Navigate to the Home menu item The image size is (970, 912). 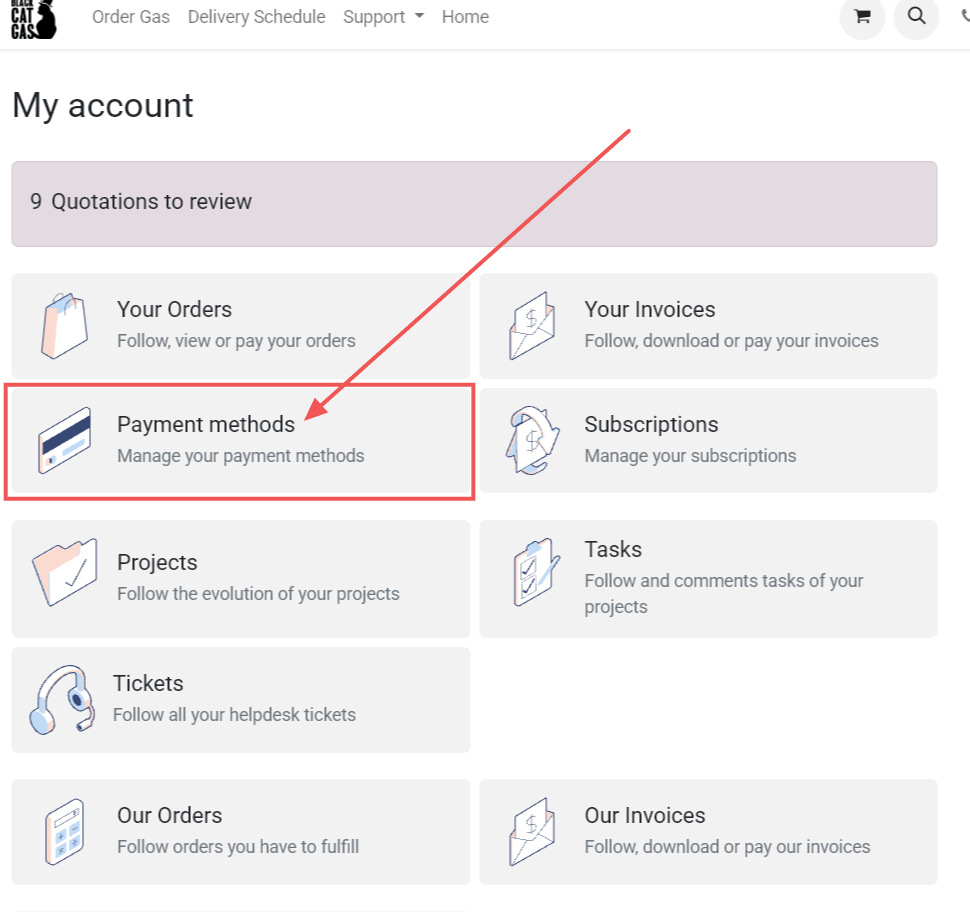coord(465,17)
